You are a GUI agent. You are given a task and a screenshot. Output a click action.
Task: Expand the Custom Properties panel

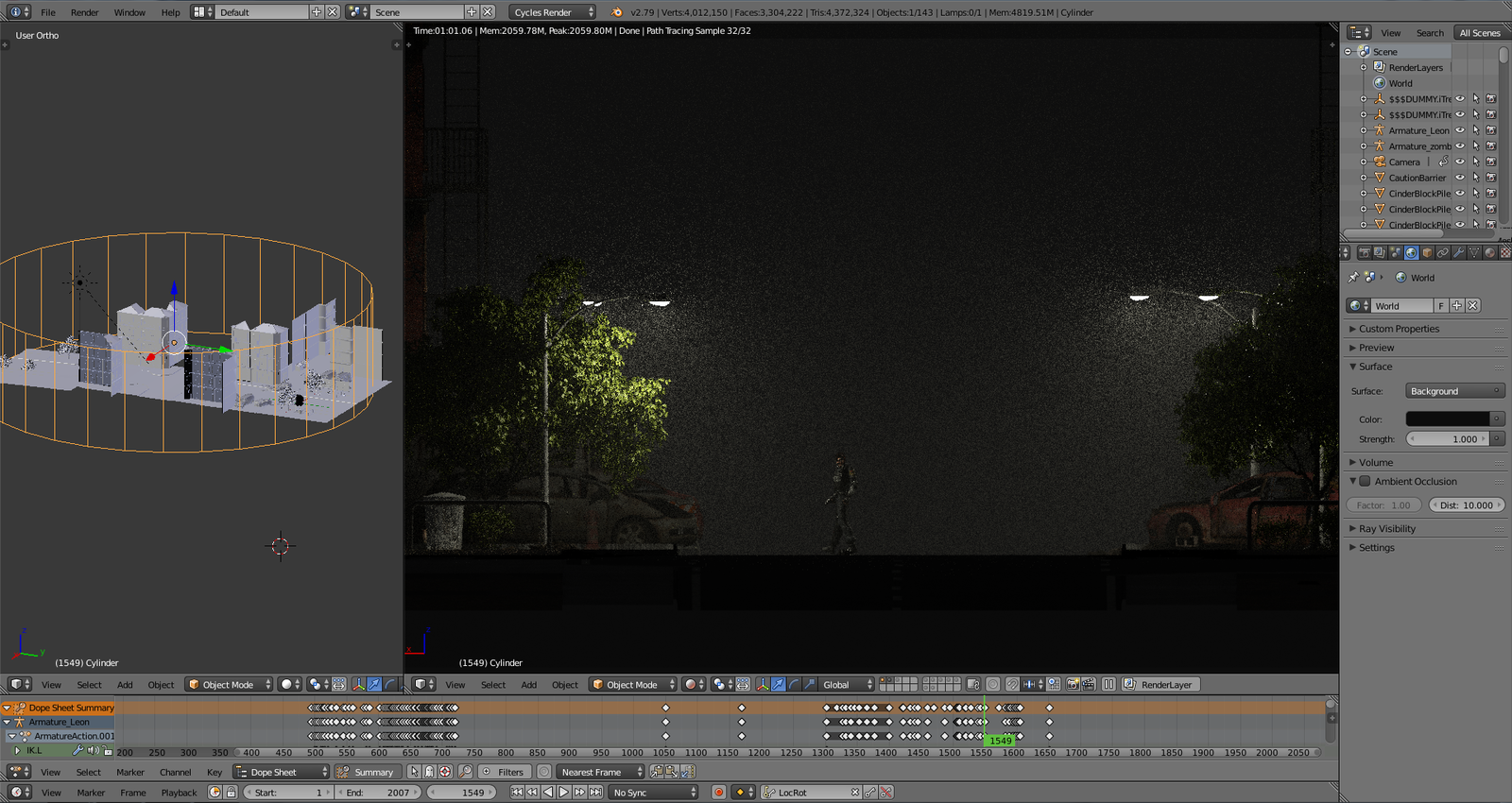(1399, 329)
